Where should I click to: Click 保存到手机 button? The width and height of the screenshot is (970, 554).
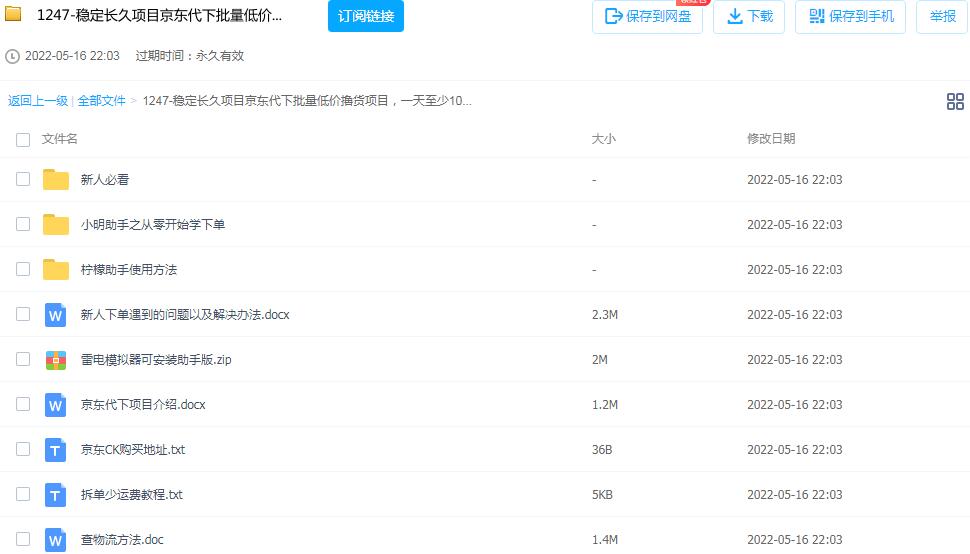(850, 16)
